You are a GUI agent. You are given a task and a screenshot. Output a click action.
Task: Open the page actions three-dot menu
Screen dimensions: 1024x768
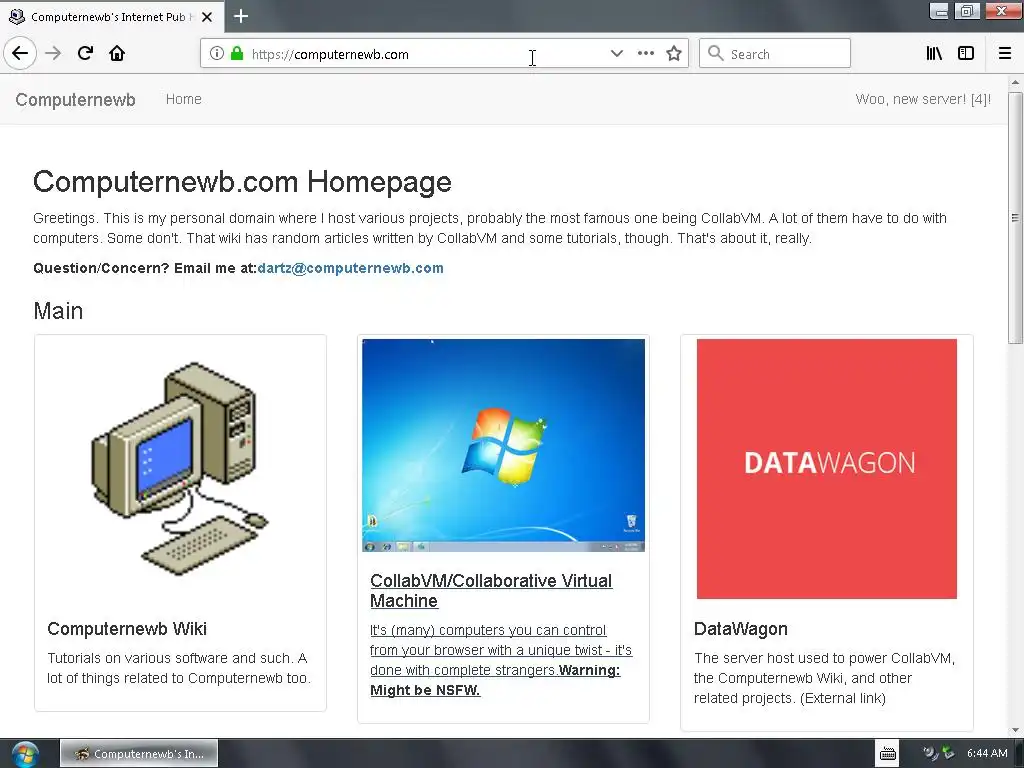tap(646, 54)
